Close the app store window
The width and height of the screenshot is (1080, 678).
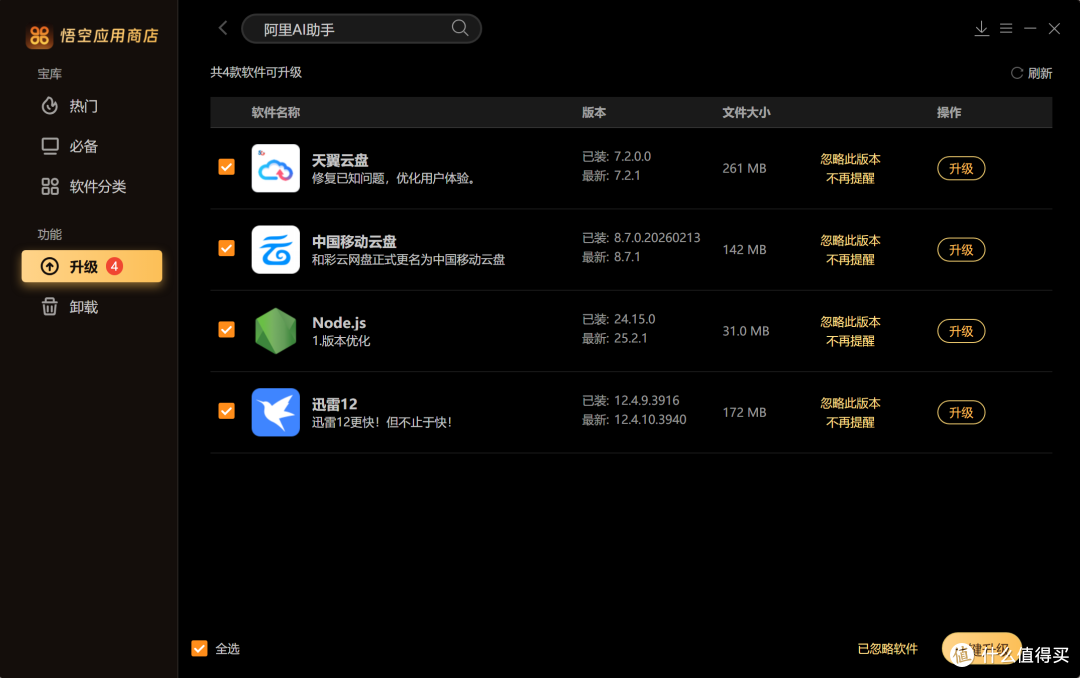point(1054,28)
